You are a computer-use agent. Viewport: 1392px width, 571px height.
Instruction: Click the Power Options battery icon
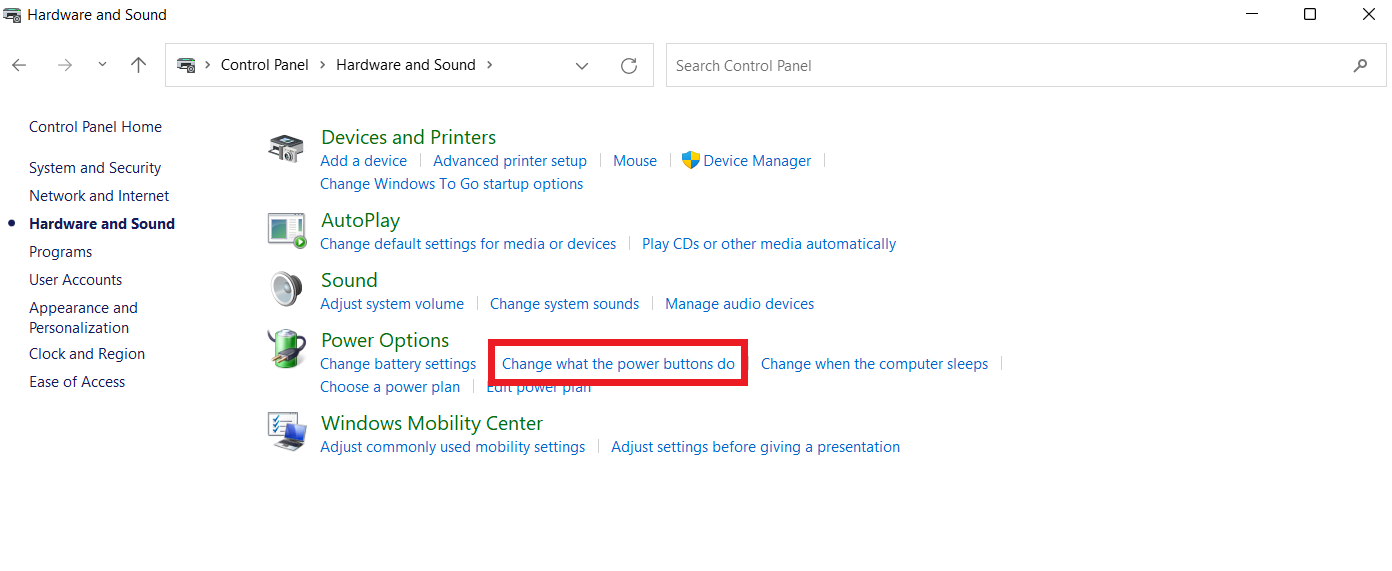click(x=286, y=350)
